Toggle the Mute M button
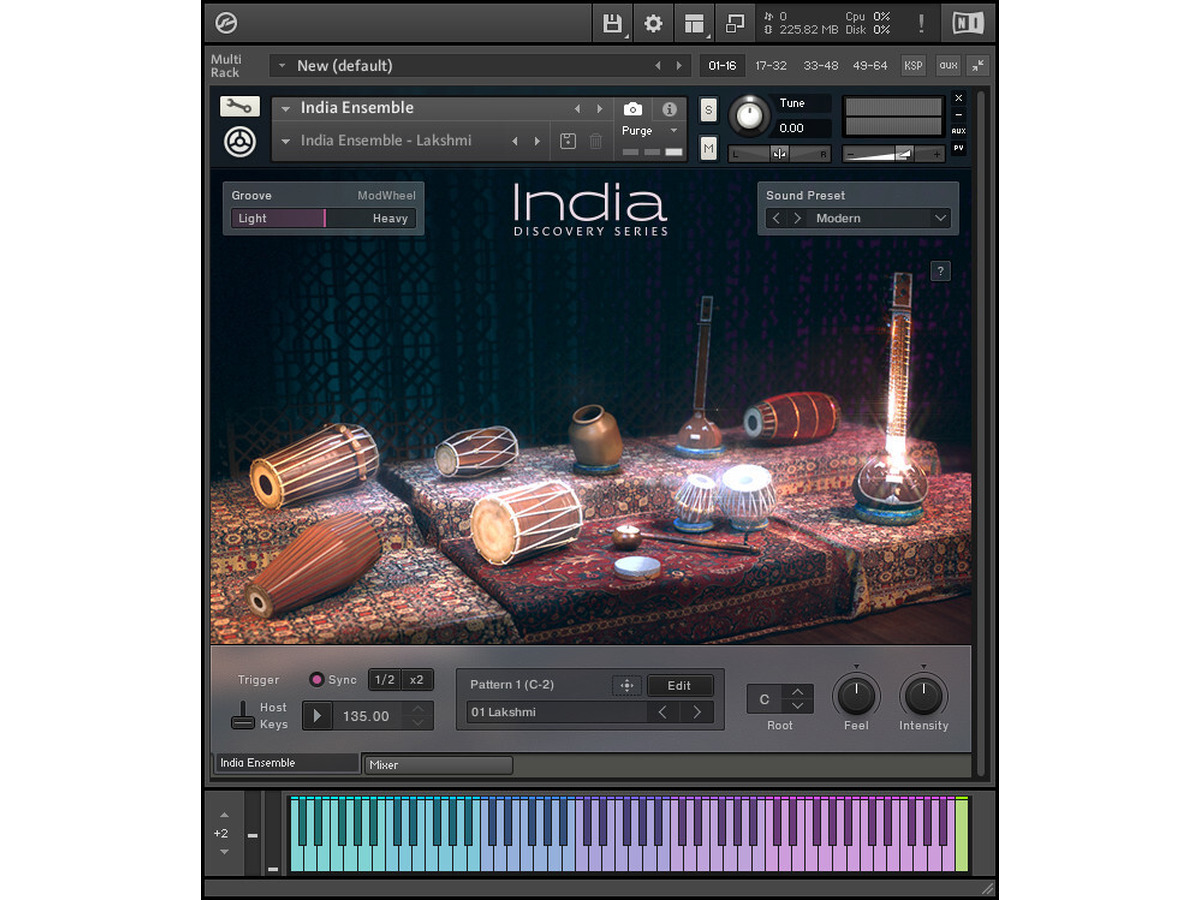The height and width of the screenshot is (900, 1200). point(708,148)
